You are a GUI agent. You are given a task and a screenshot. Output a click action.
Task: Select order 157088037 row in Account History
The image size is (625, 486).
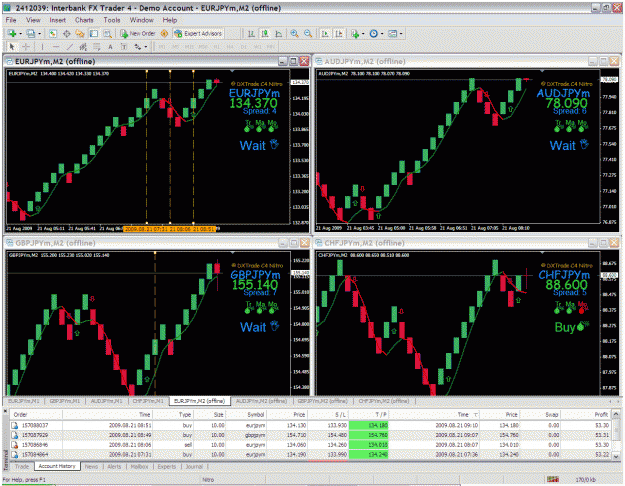click(x=311, y=425)
